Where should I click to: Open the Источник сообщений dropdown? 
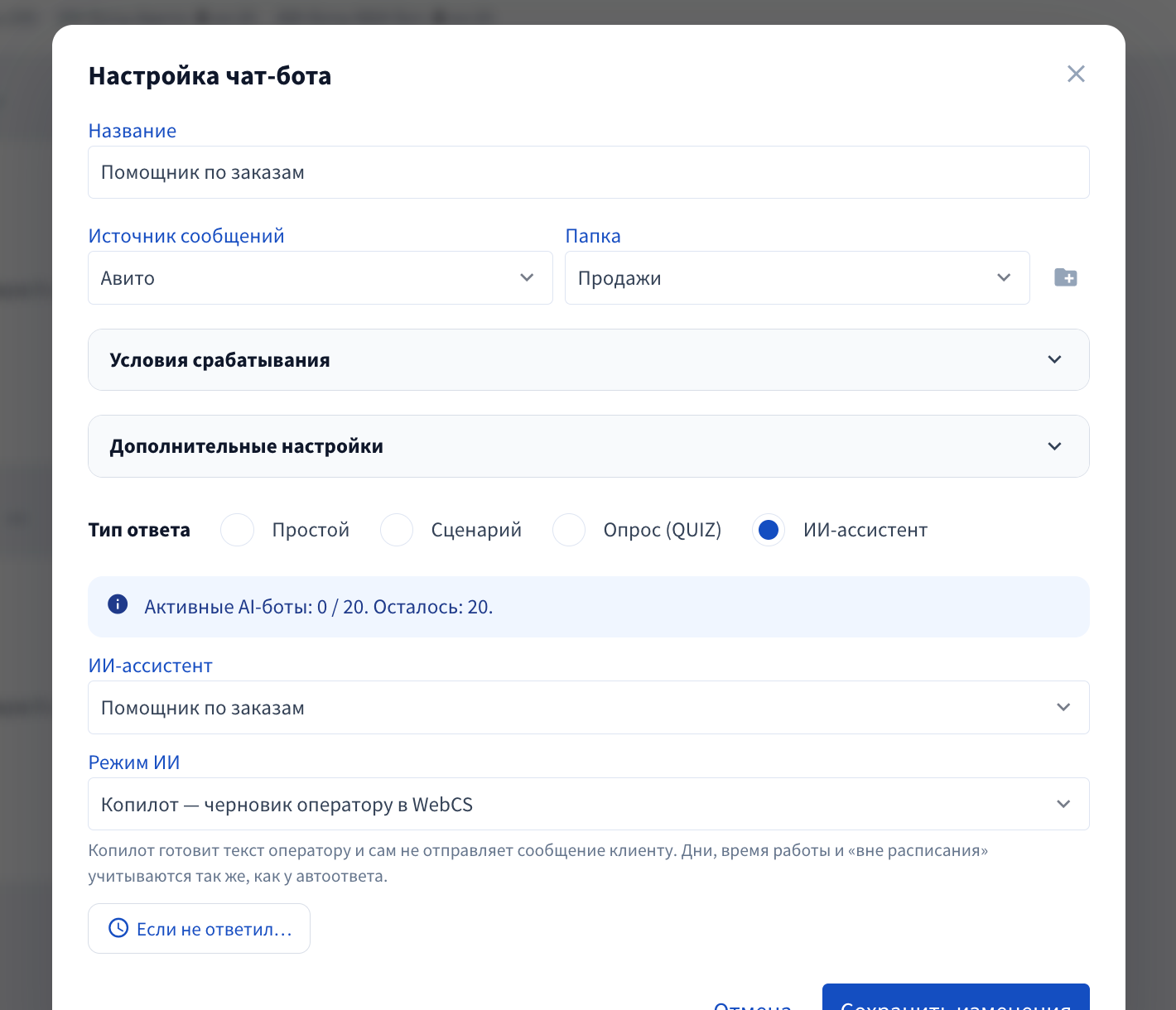321,278
